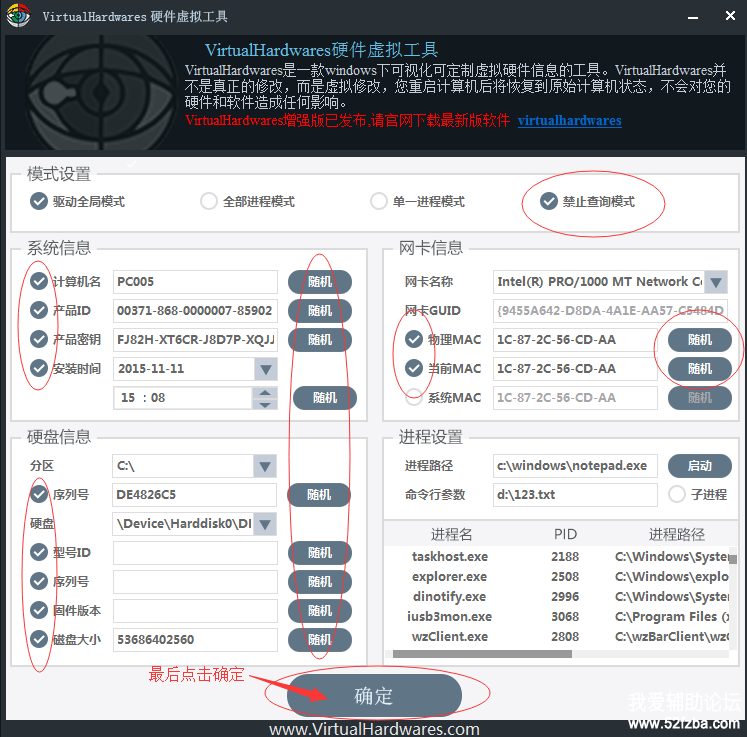Open the 分区 C:\ dropdown

point(265,466)
